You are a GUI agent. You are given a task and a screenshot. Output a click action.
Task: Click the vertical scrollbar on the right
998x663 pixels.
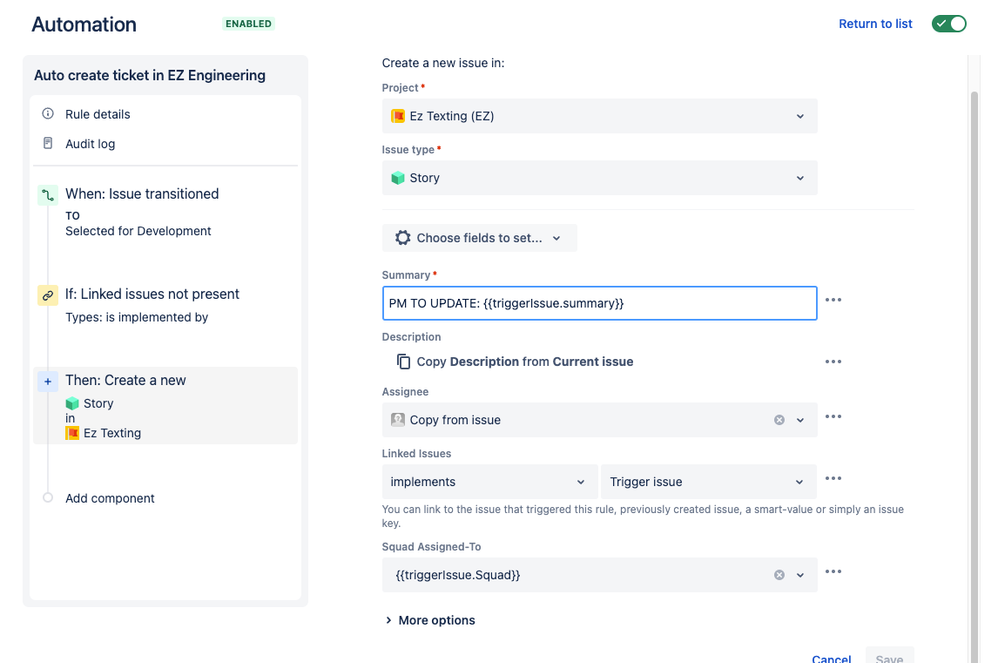pos(974,375)
